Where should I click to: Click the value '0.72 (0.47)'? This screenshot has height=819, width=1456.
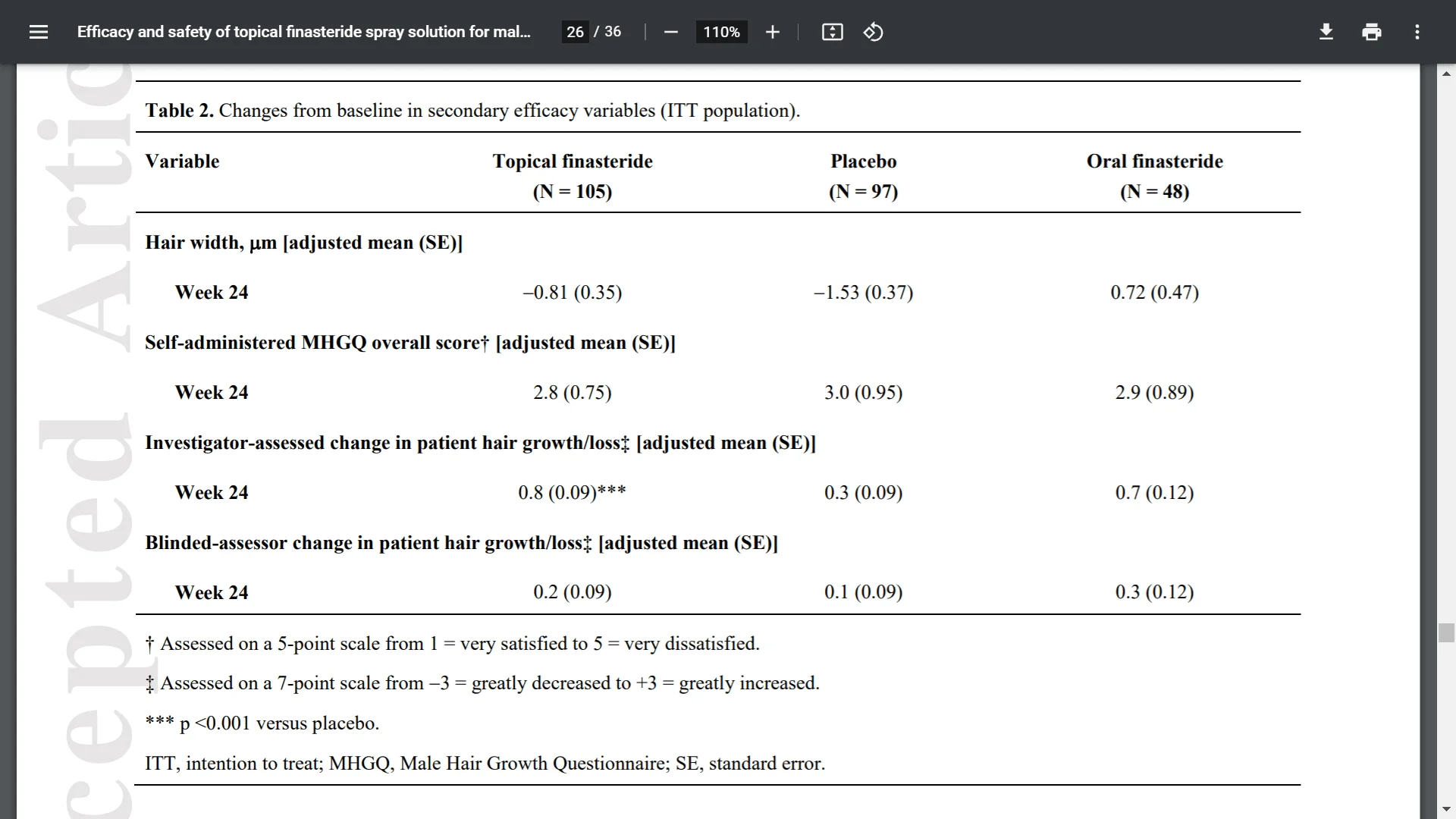tap(1154, 293)
